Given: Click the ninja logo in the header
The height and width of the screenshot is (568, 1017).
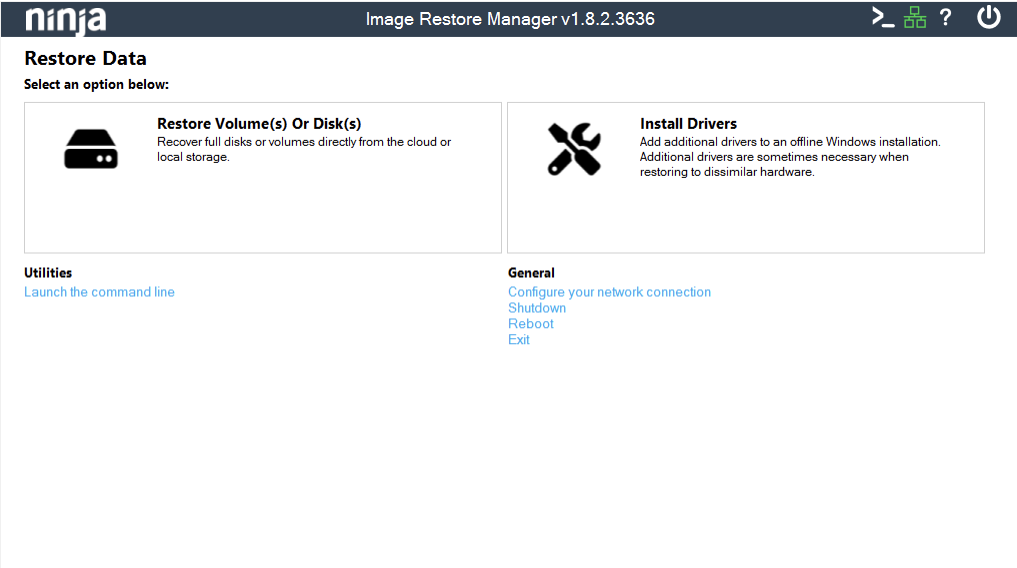Looking at the screenshot, I should coord(65,19).
